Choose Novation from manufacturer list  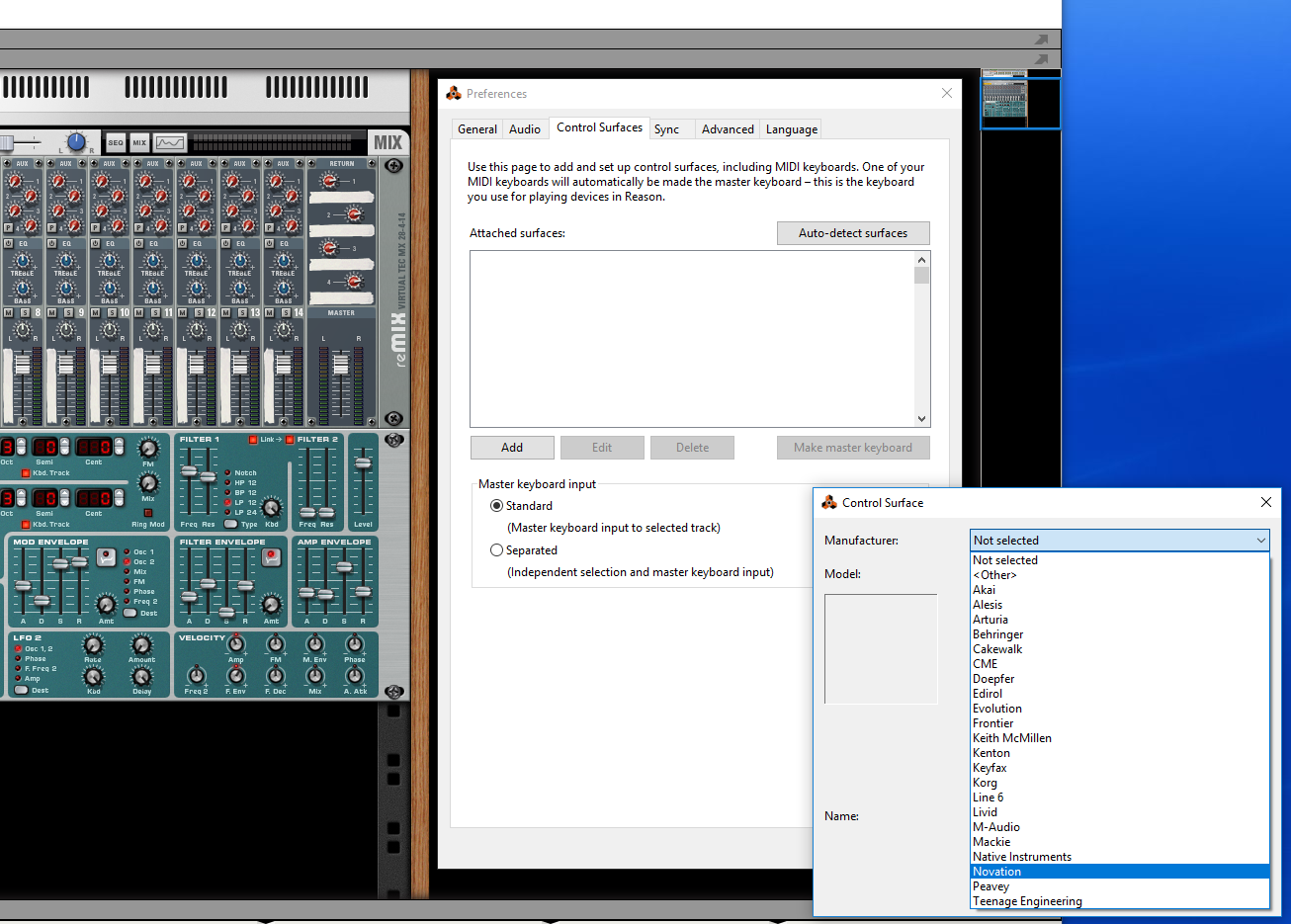click(x=1120, y=871)
